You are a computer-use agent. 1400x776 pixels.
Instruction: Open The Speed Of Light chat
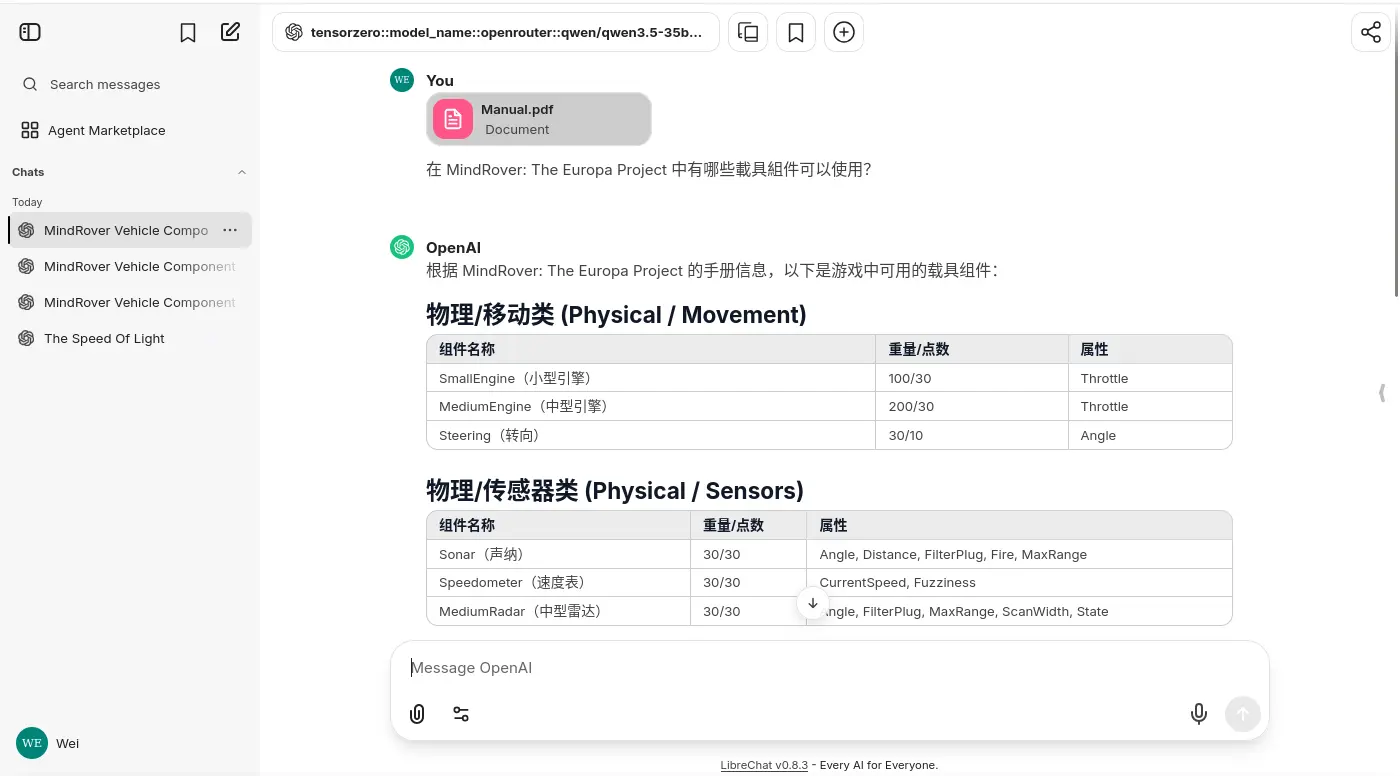[x=104, y=339]
